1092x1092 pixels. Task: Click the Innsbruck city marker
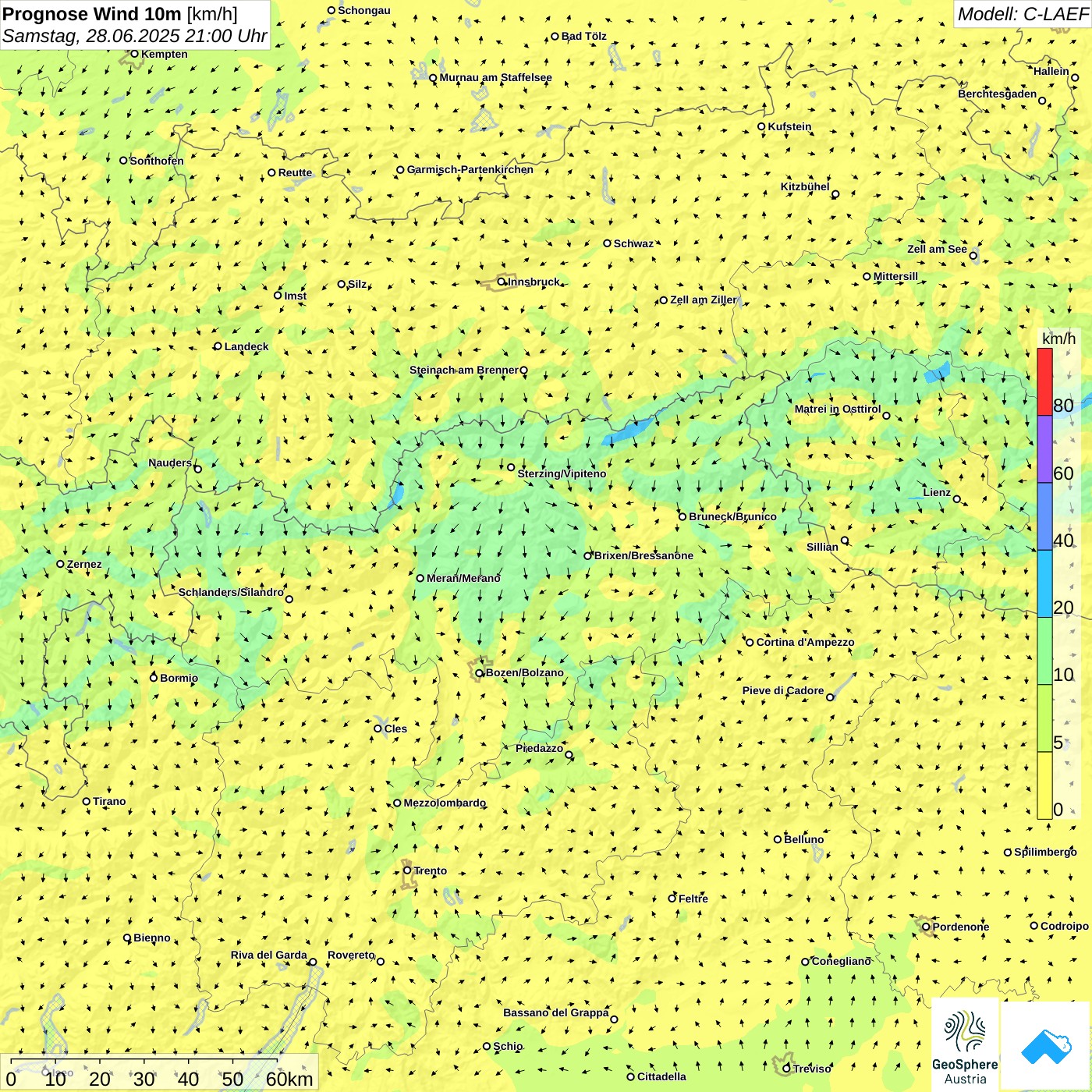502,282
